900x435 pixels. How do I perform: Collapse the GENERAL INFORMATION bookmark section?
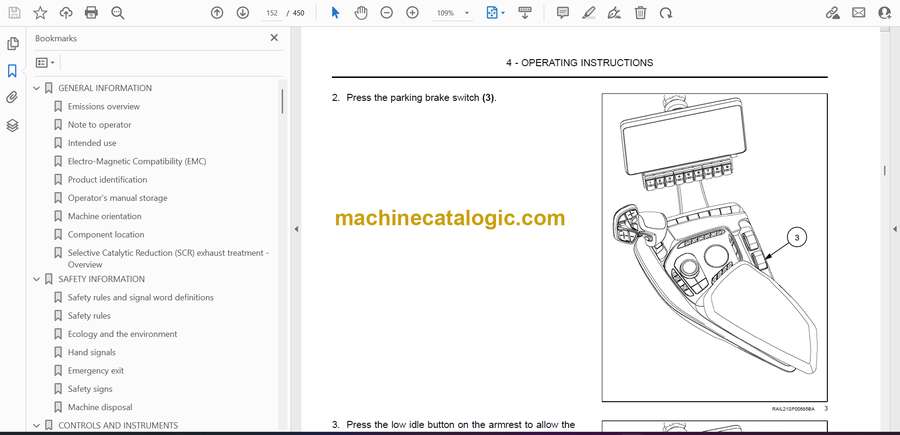coord(37,88)
